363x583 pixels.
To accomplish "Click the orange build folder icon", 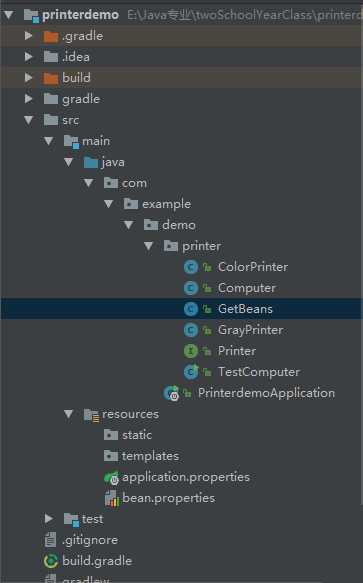I will (51, 78).
